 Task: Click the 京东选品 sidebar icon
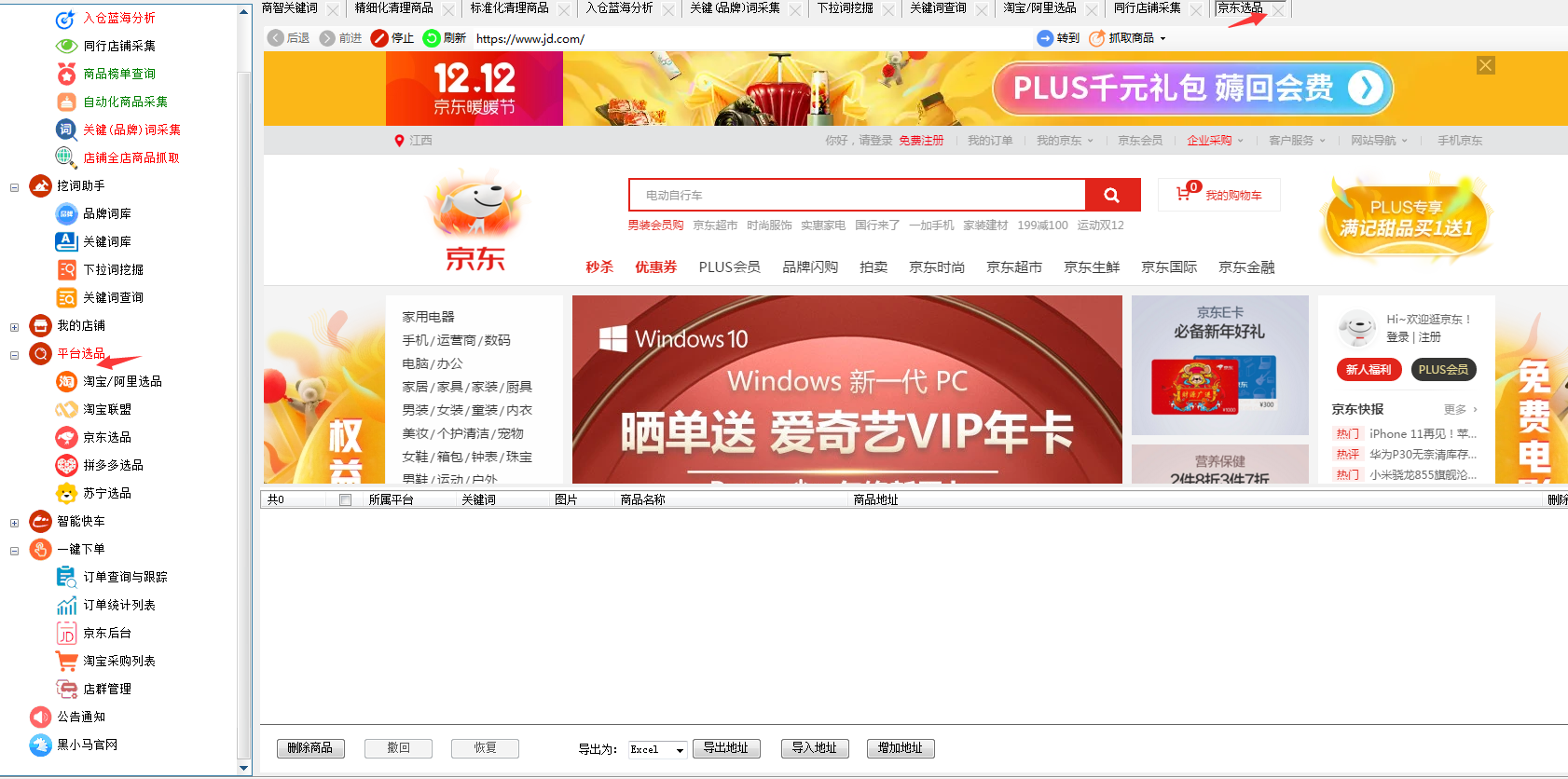click(x=66, y=437)
